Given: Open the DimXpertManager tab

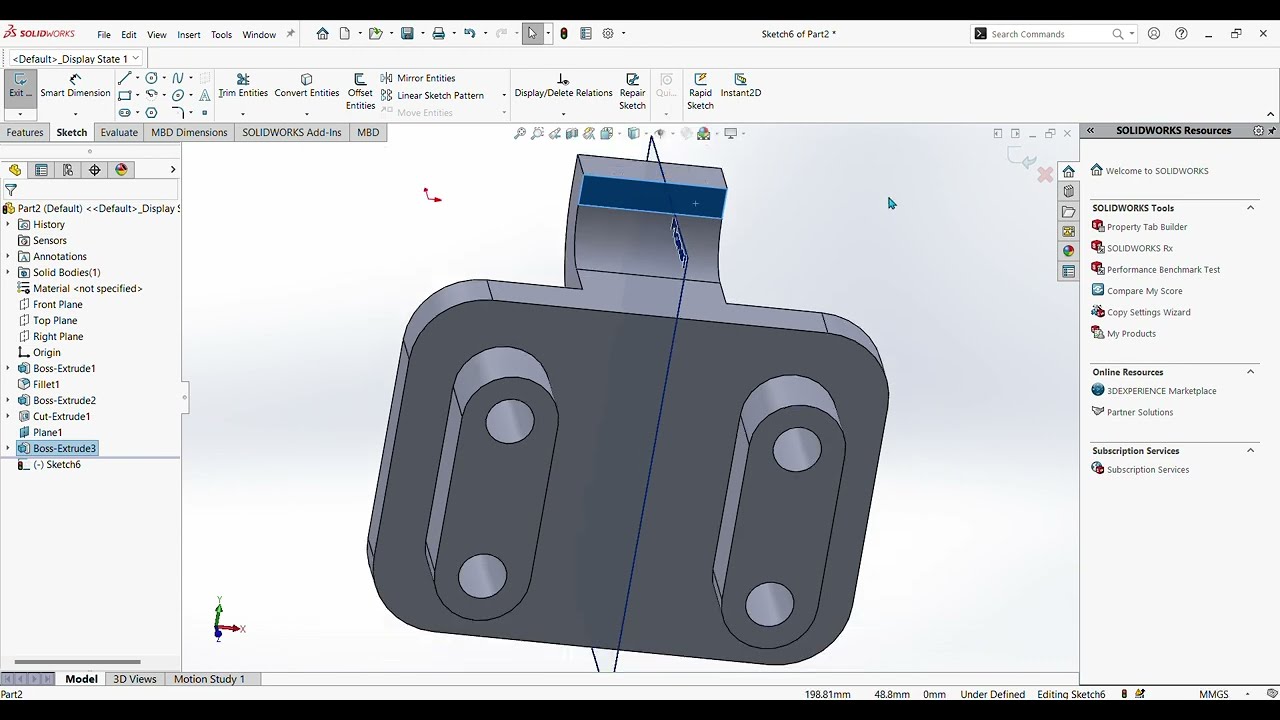Looking at the screenshot, I should pos(95,170).
